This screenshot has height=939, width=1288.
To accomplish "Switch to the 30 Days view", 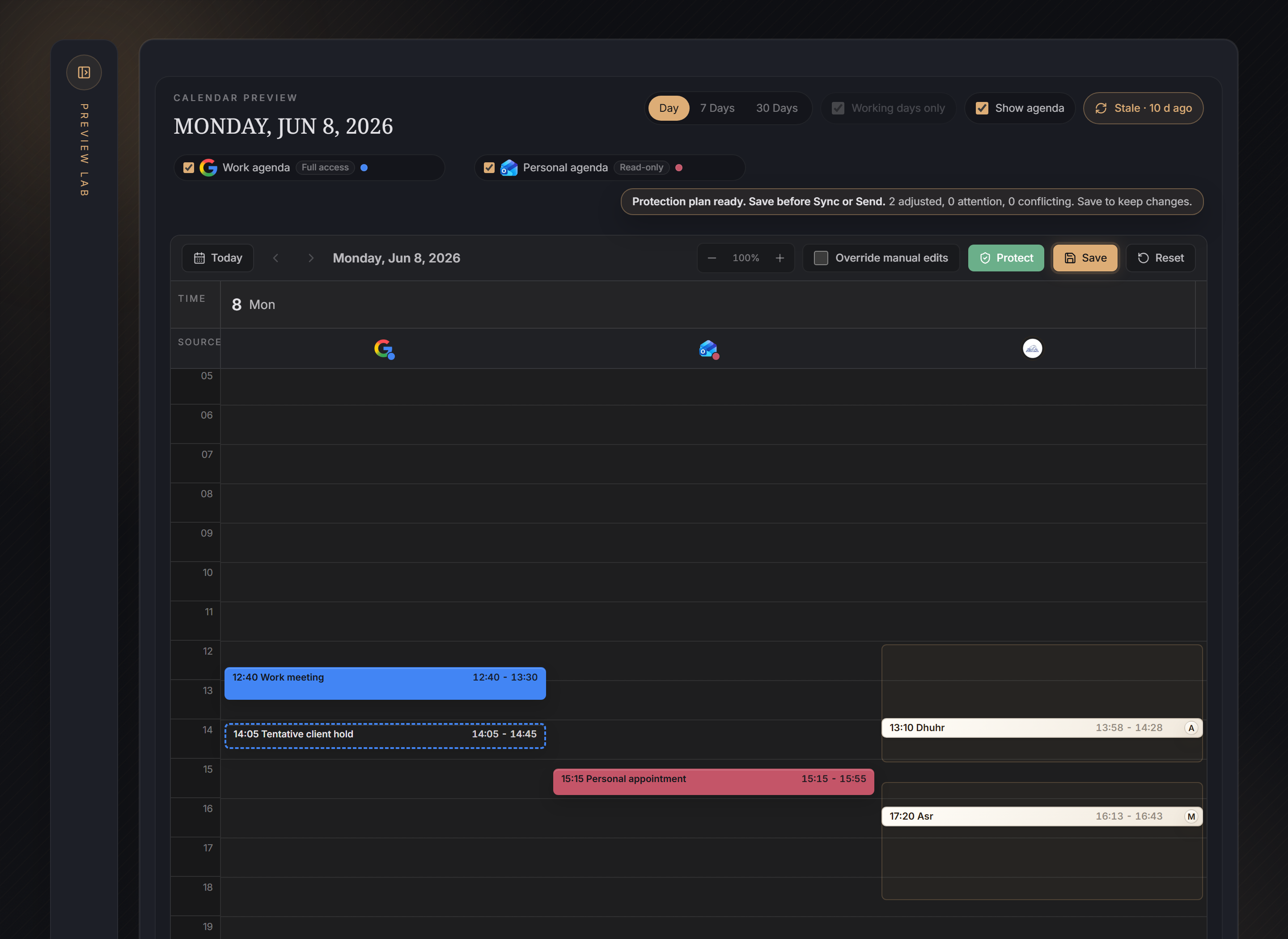I will pos(776,108).
